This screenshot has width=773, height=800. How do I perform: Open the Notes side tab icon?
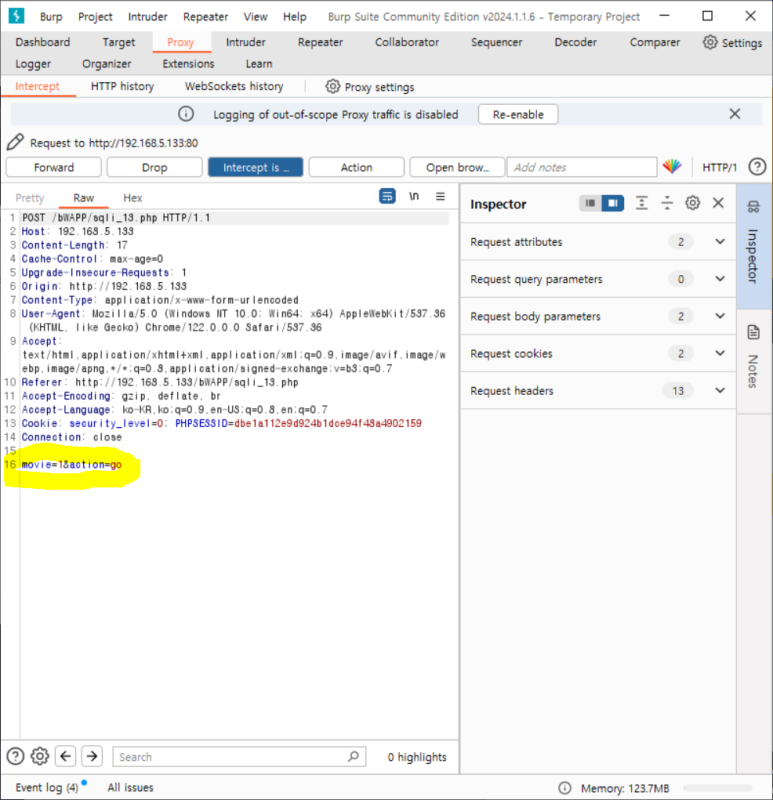pos(754,332)
